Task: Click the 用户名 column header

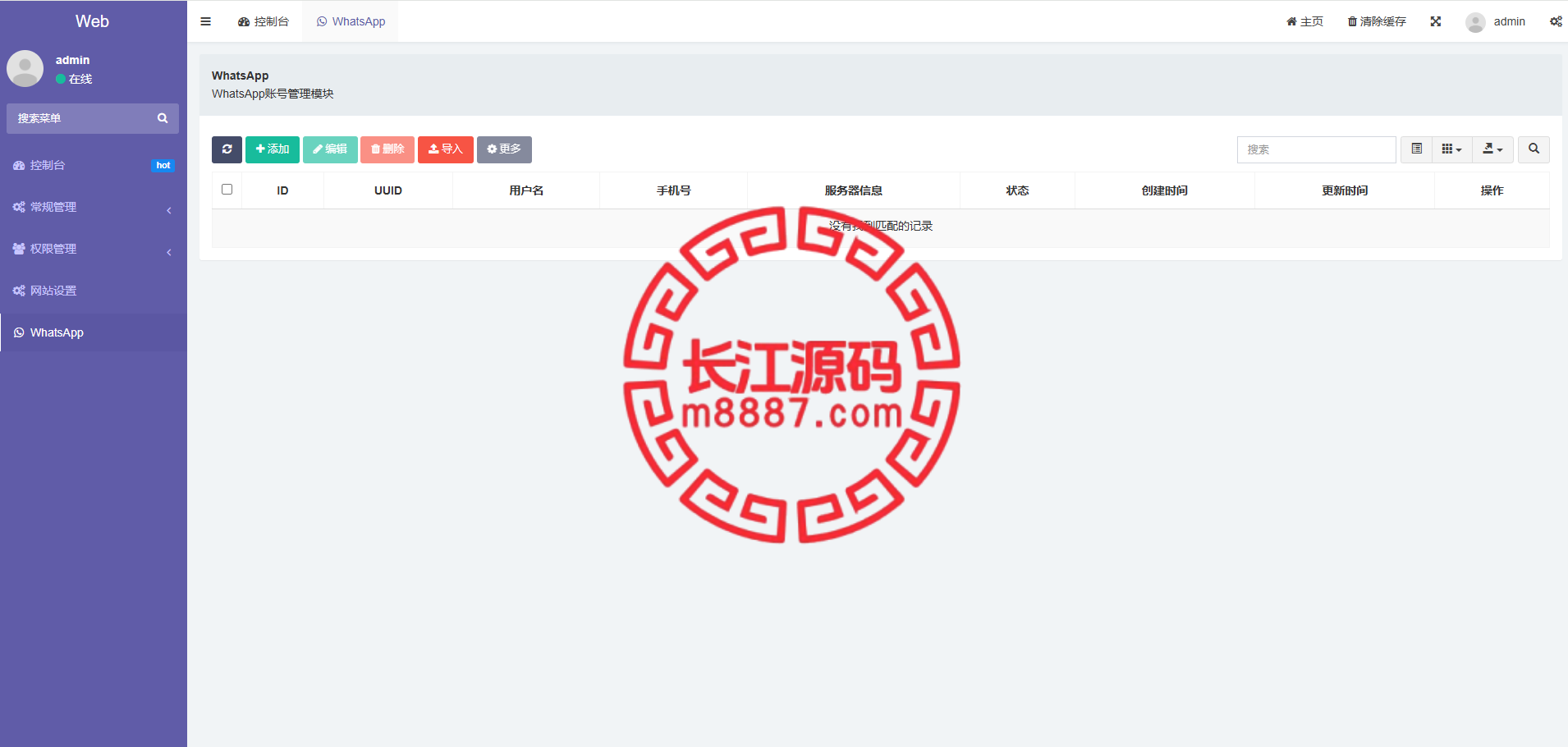Action: pos(526,190)
